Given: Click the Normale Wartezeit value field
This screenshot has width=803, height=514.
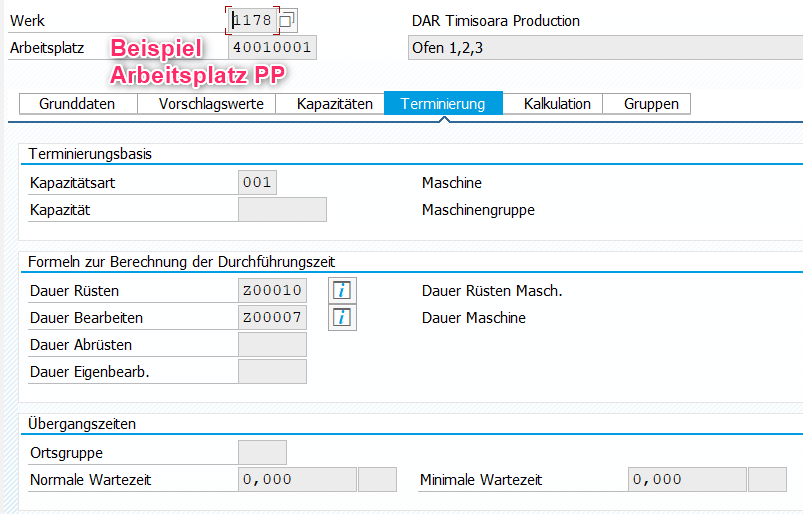Looking at the screenshot, I should tap(297, 480).
